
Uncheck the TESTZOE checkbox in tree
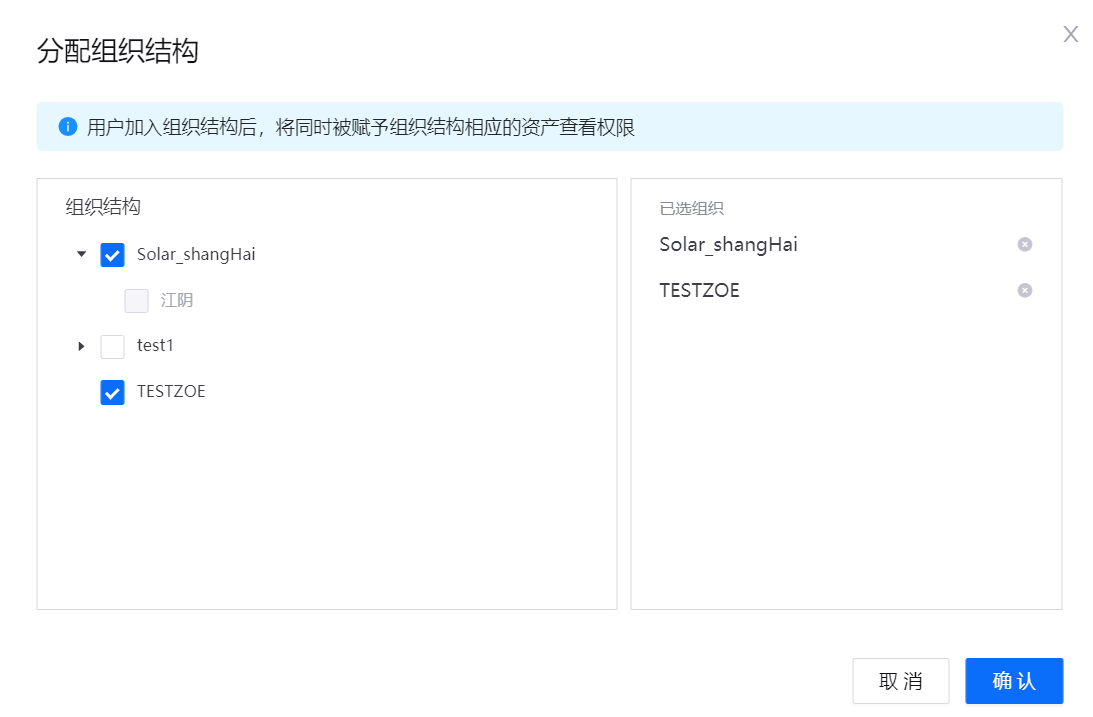(113, 392)
